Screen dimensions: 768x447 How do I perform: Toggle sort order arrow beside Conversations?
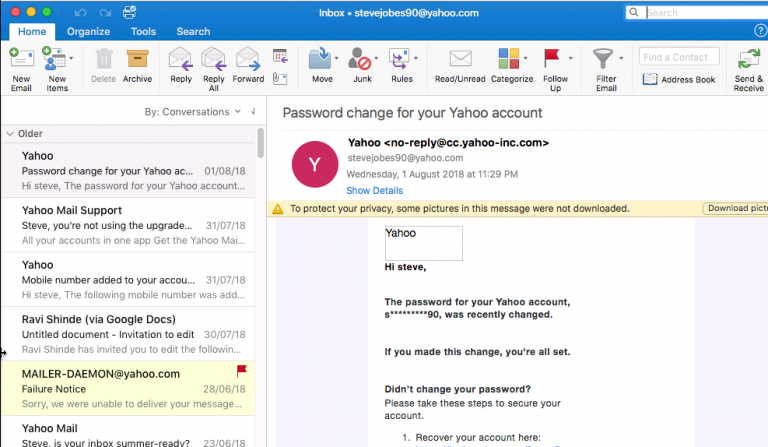click(x=253, y=112)
